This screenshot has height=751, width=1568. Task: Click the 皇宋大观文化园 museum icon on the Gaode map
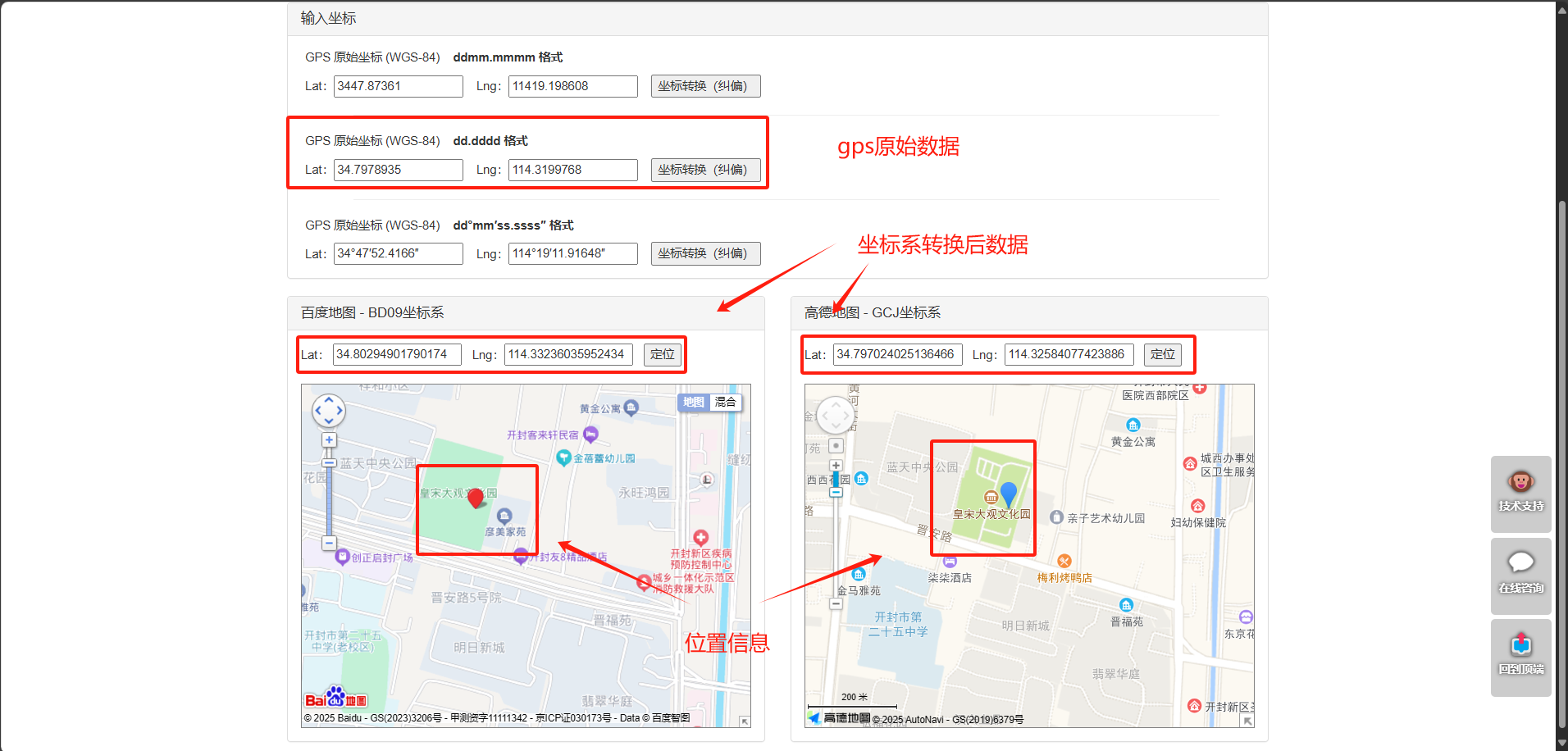tap(991, 497)
